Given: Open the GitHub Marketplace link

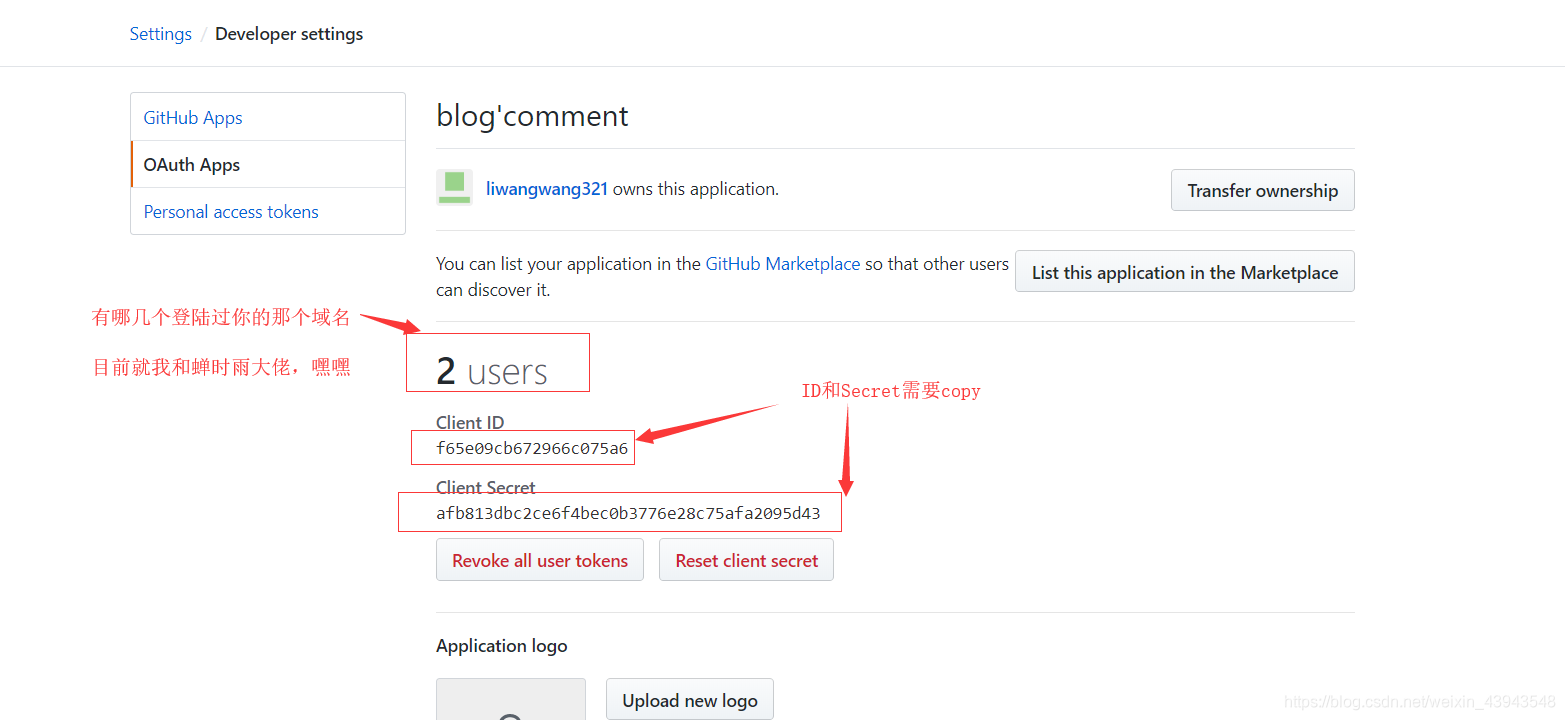Looking at the screenshot, I should point(783,264).
